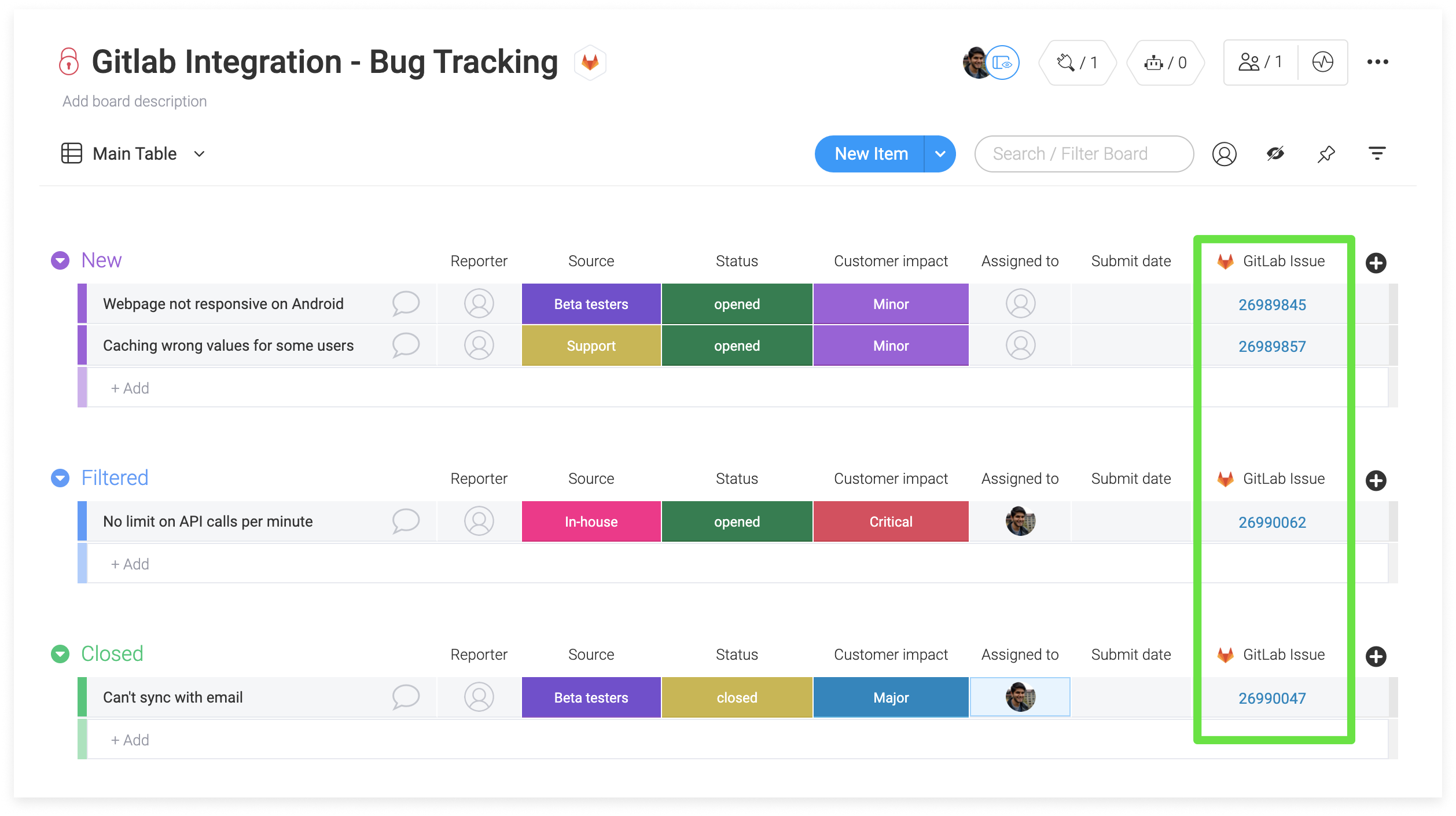Viewport: 1456px width, 816px height.
Task: Click the guest viewers eye badge
Action: point(1002,63)
